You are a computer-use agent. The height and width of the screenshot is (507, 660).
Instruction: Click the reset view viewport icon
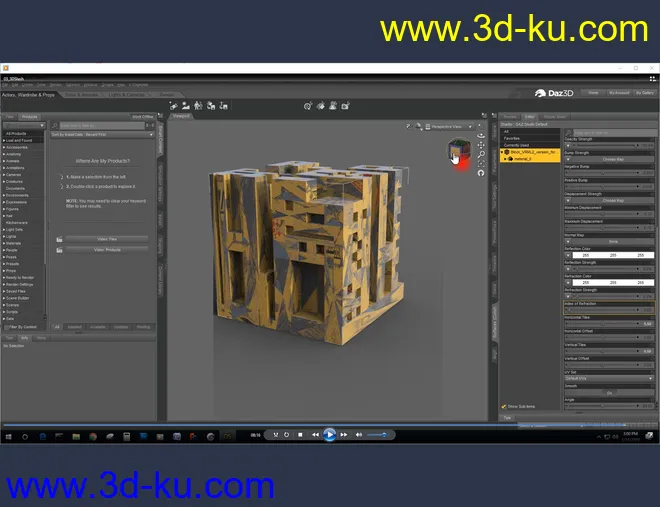[x=481, y=173]
